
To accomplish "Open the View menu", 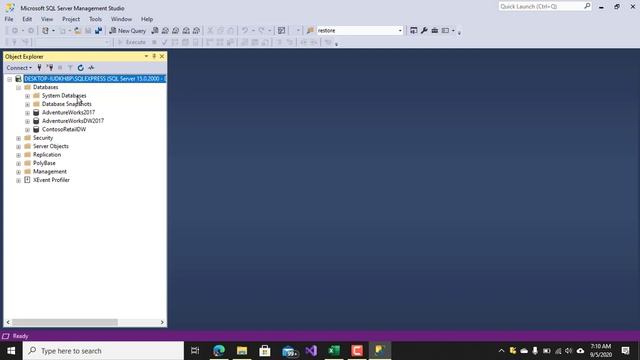I will point(47,19).
